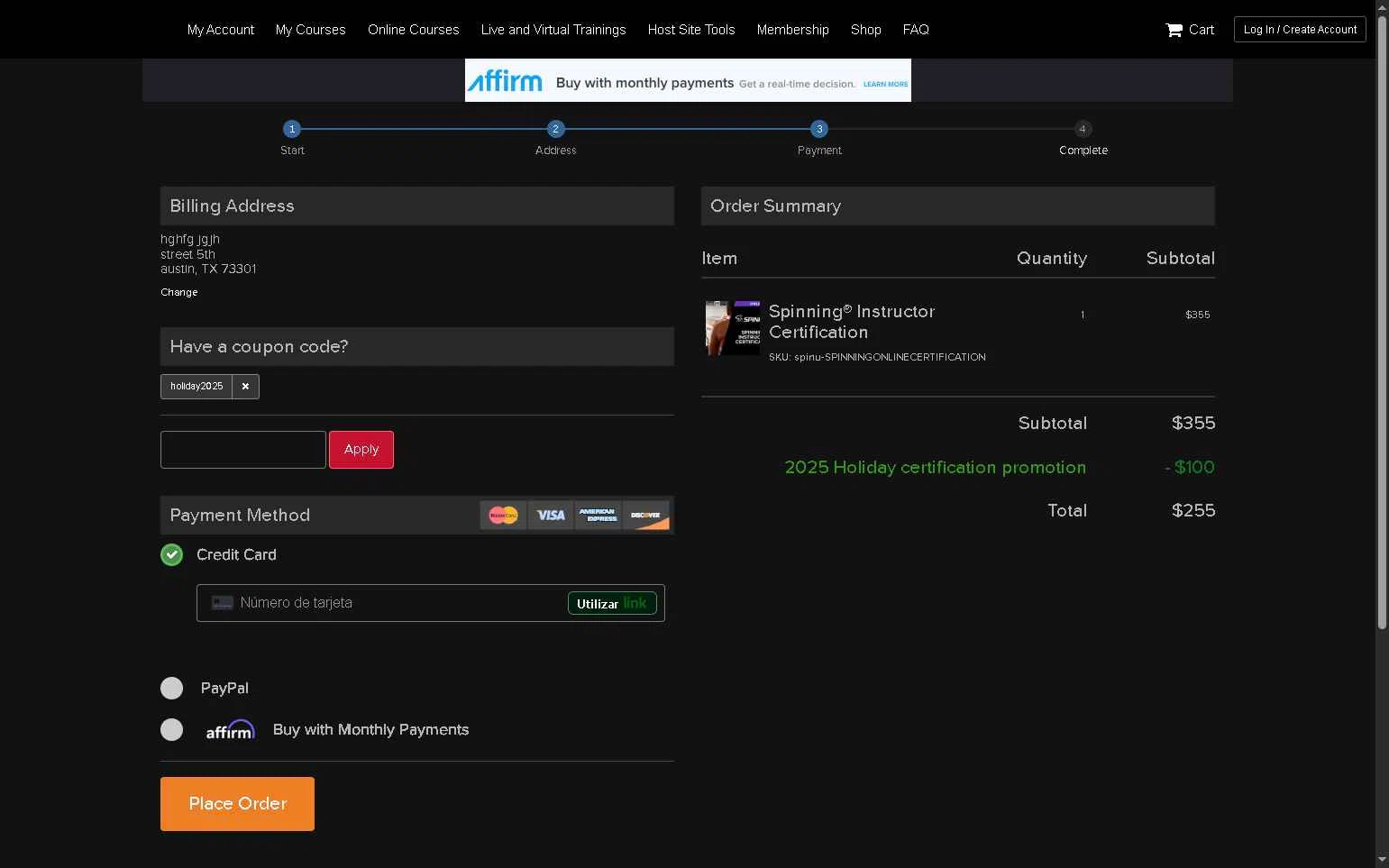Open My Account menu

(x=221, y=30)
